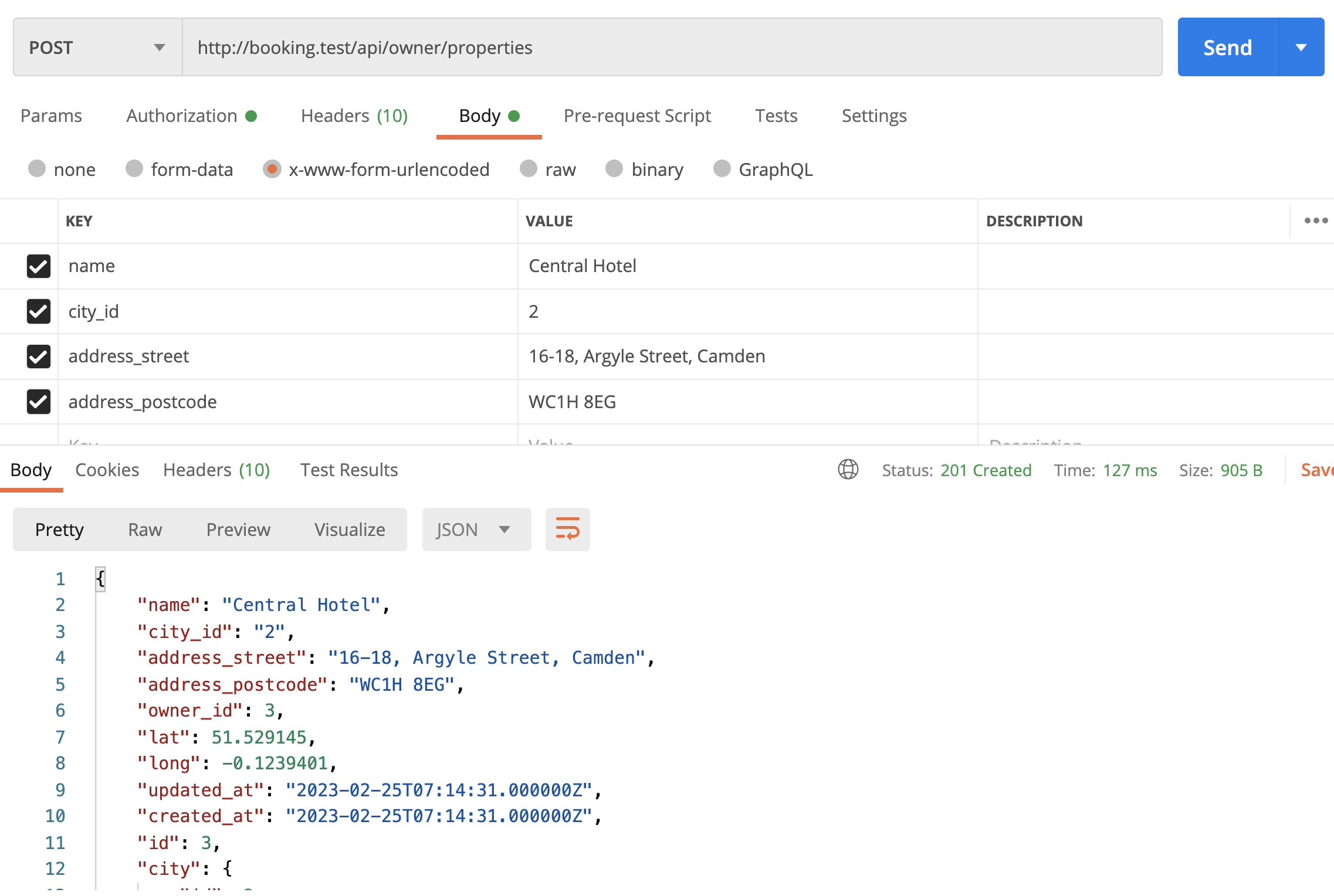Open the request Settings tab
This screenshot has width=1334, height=896.
(x=874, y=116)
